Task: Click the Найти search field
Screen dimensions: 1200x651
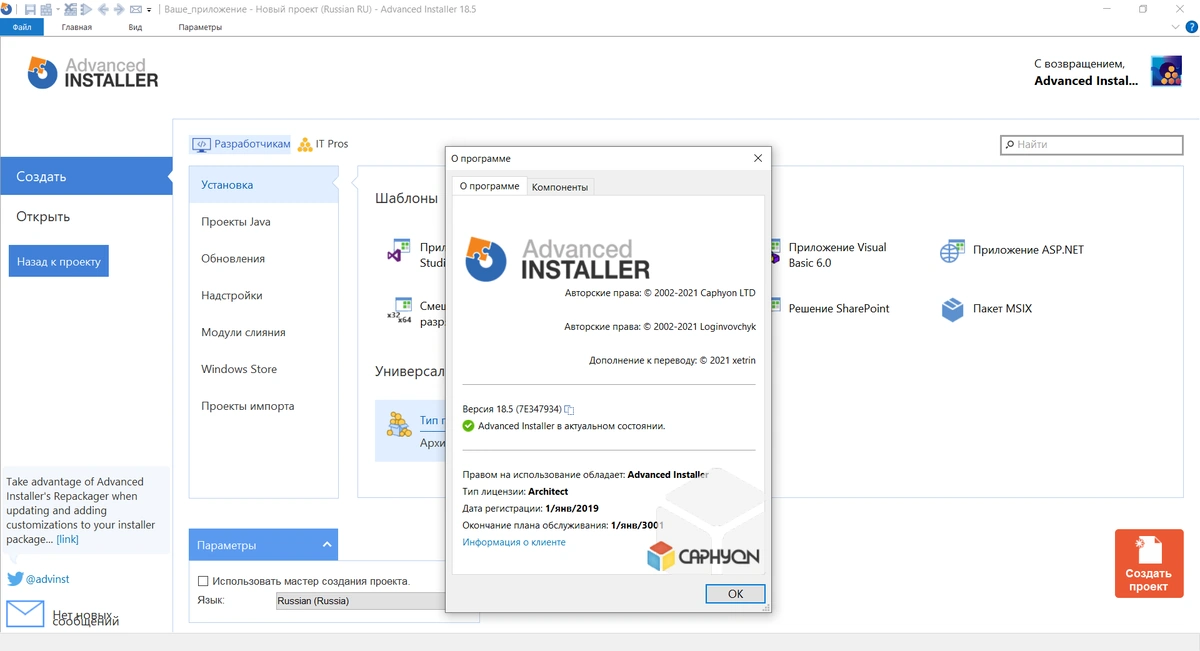Action: click(1092, 144)
